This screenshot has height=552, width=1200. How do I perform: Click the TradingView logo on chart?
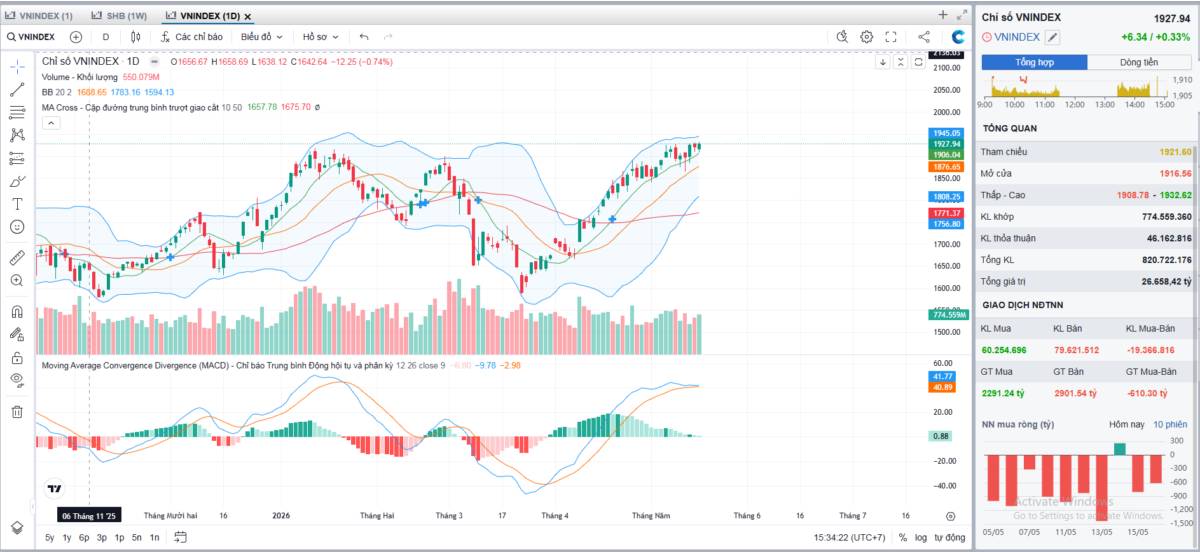(54, 489)
